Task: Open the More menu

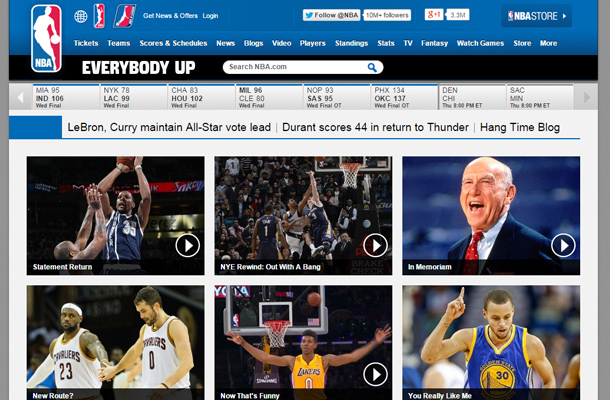Action: click(548, 43)
